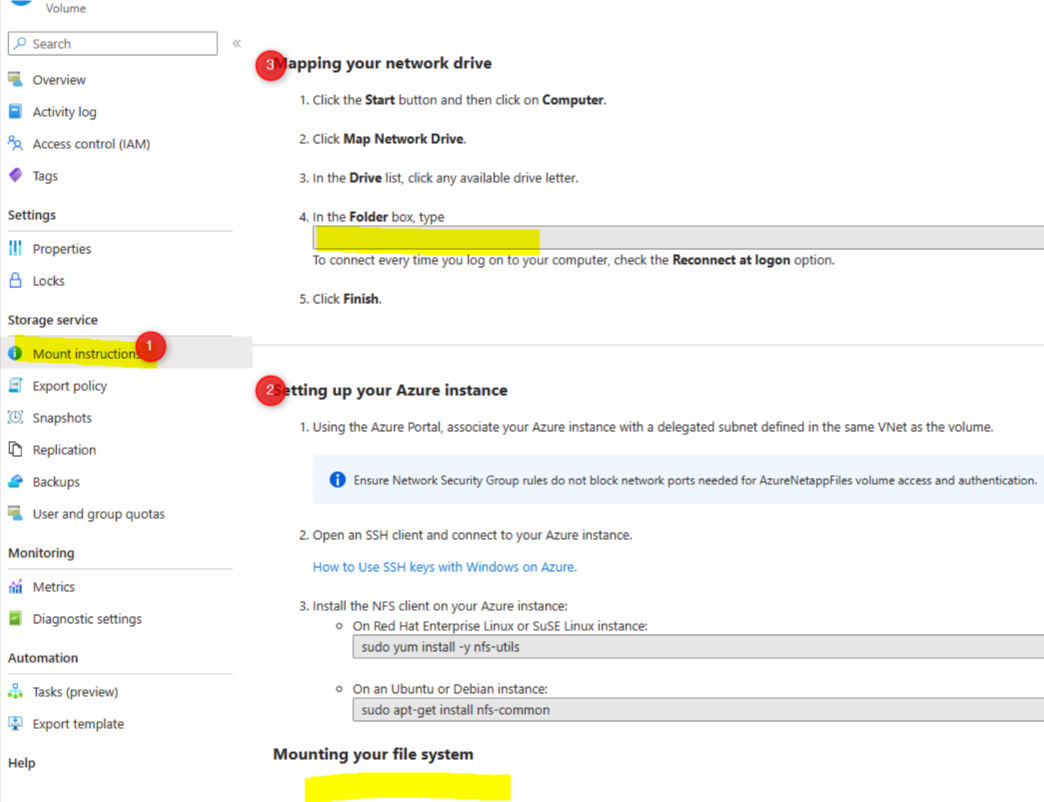Open Locks under Settings
Viewport: 1044px width, 802px height.
tap(49, 281)
